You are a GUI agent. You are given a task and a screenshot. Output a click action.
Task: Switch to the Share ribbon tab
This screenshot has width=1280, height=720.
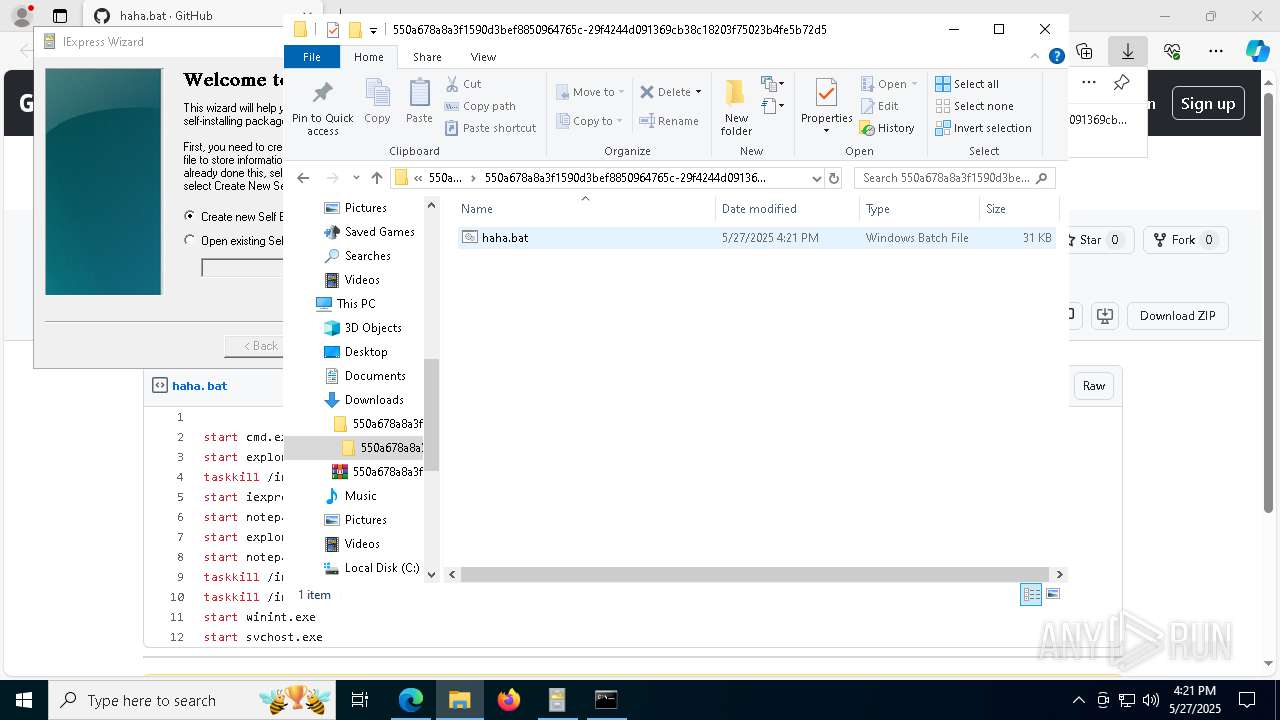click(x=427, y=57)
